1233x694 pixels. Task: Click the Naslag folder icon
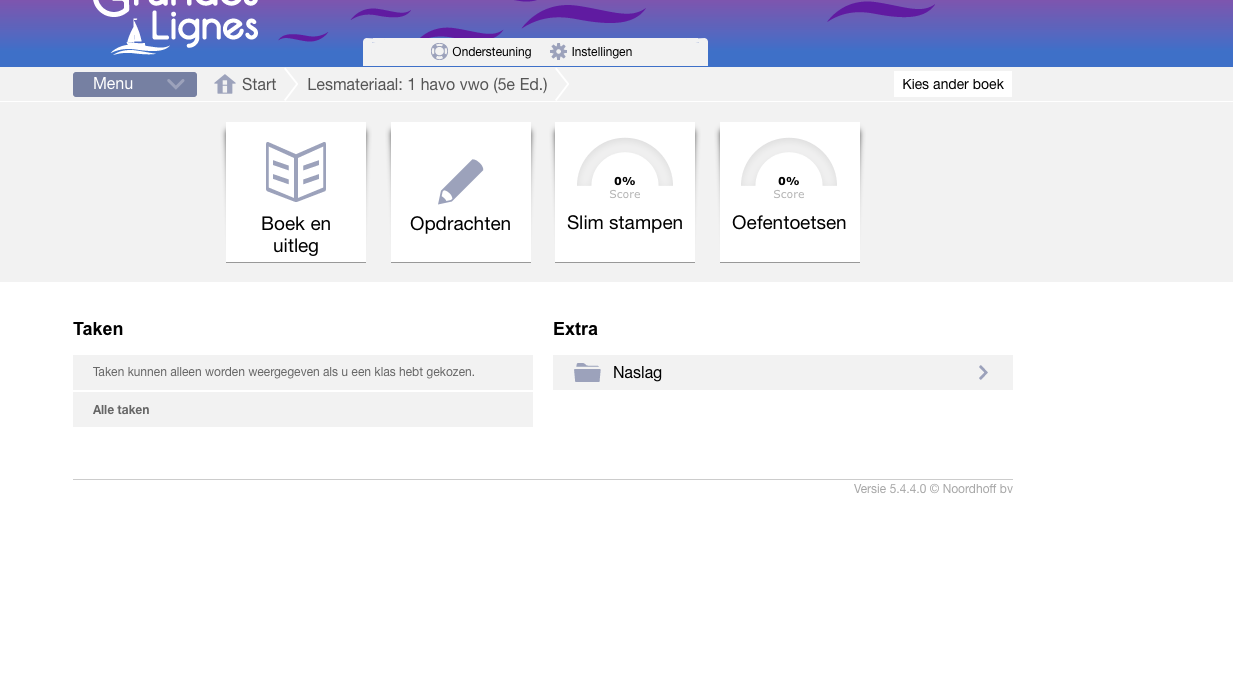click(587, 373)
